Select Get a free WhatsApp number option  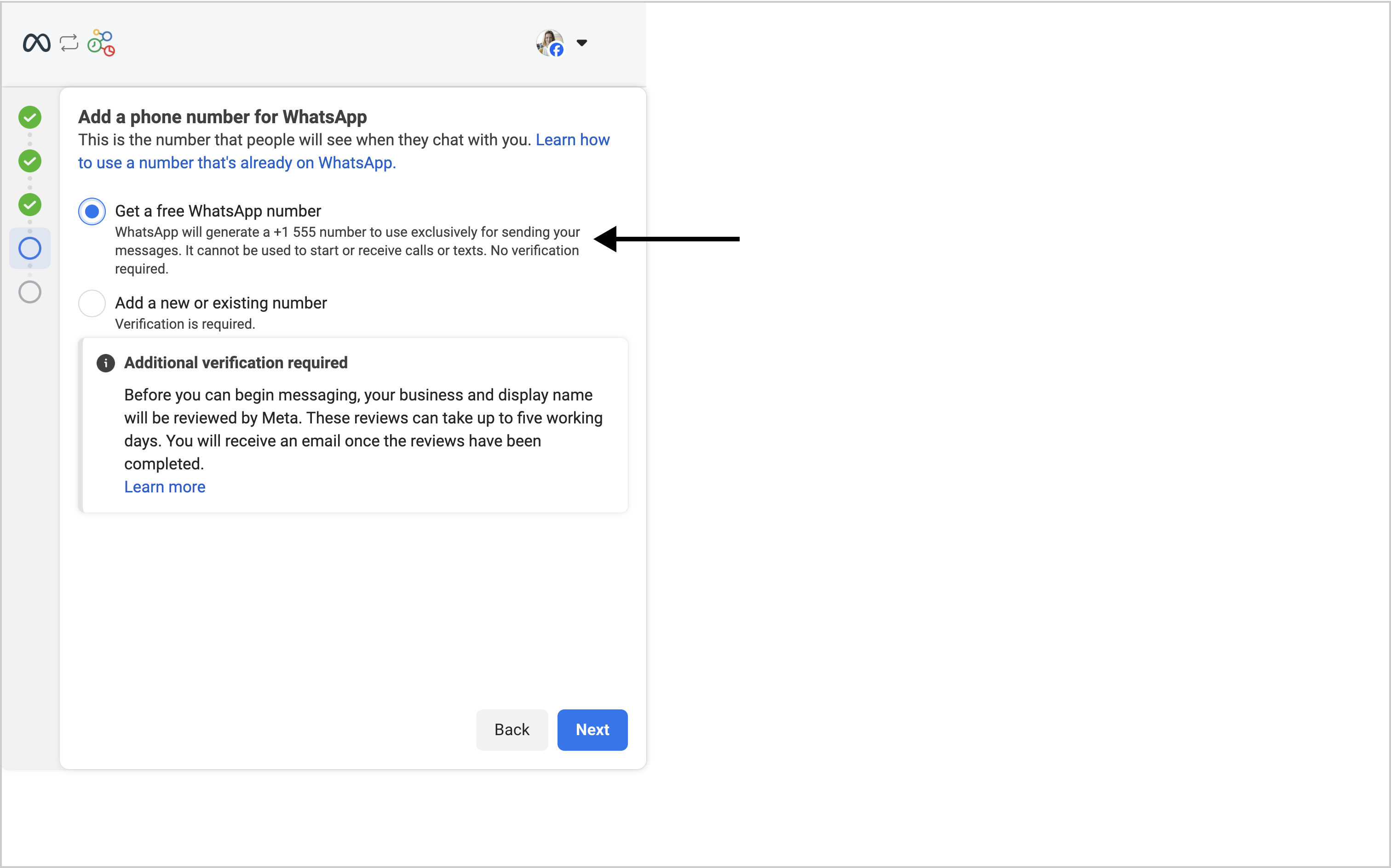(92, 212)
